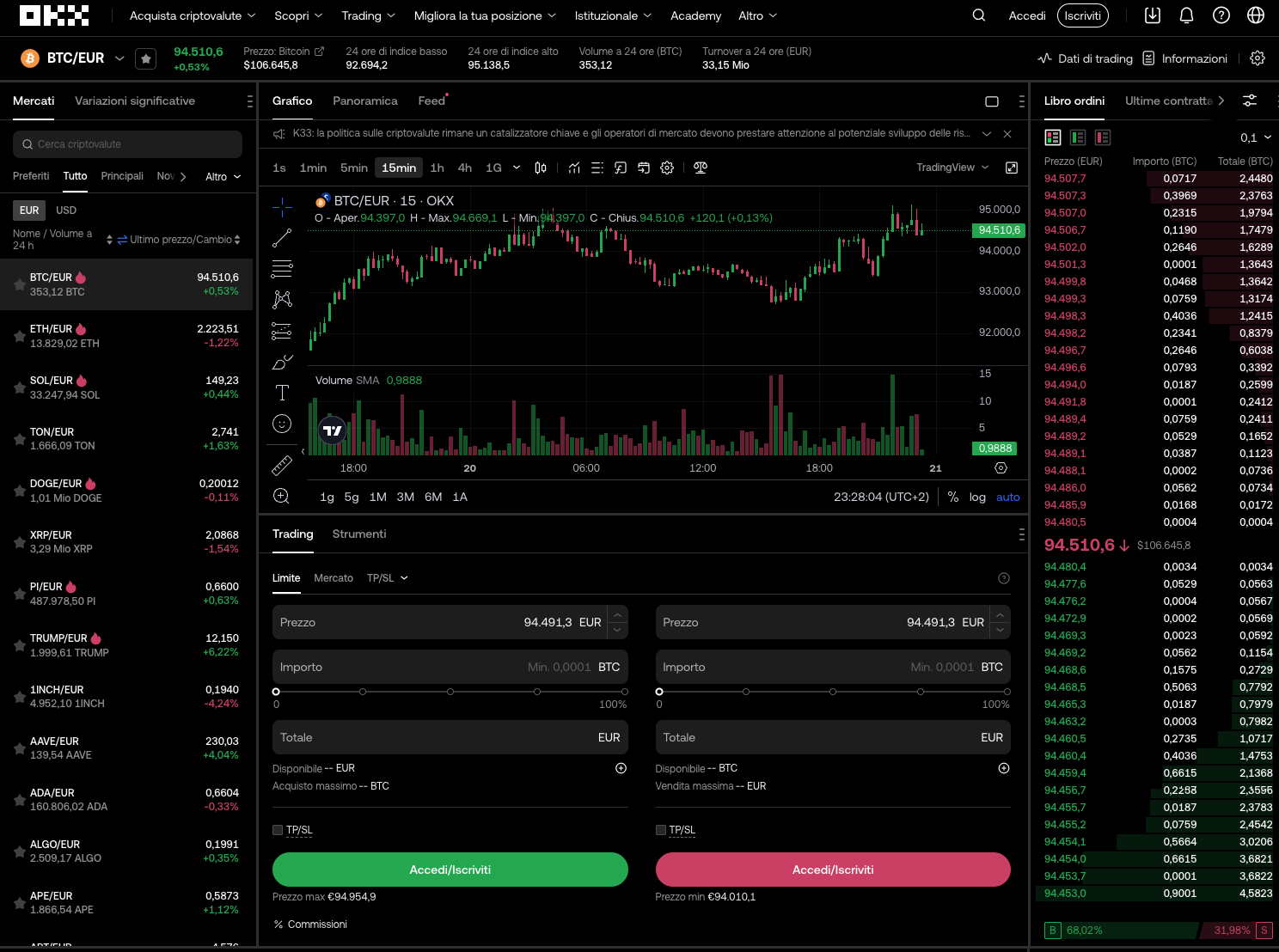
Task: Enable TP/SL checkbox on buy form
Action: 278,830
